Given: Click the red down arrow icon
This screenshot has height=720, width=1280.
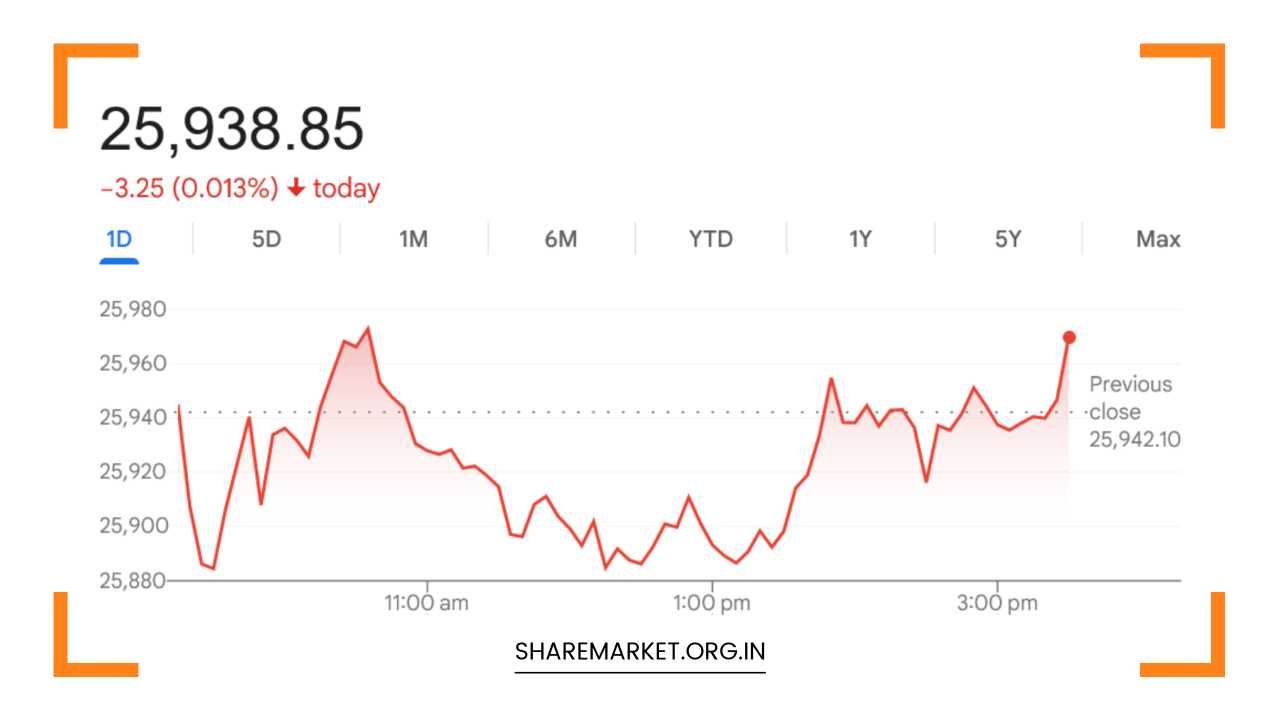Looking at the screenshot, I should [x=295, y=188].
